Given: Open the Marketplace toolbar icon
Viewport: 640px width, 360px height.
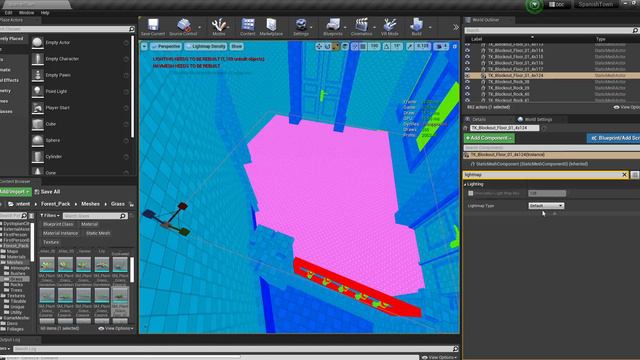Looking at the screenshot, I should 271,27.
